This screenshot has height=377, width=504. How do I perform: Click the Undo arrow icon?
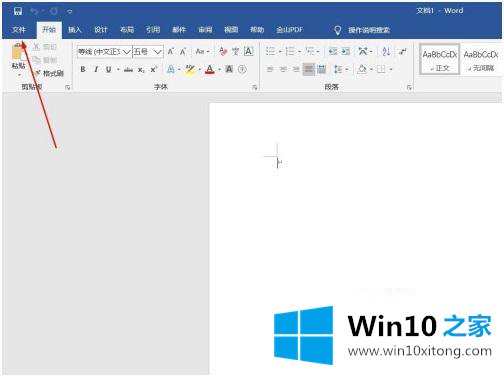(x=34, y=12)
